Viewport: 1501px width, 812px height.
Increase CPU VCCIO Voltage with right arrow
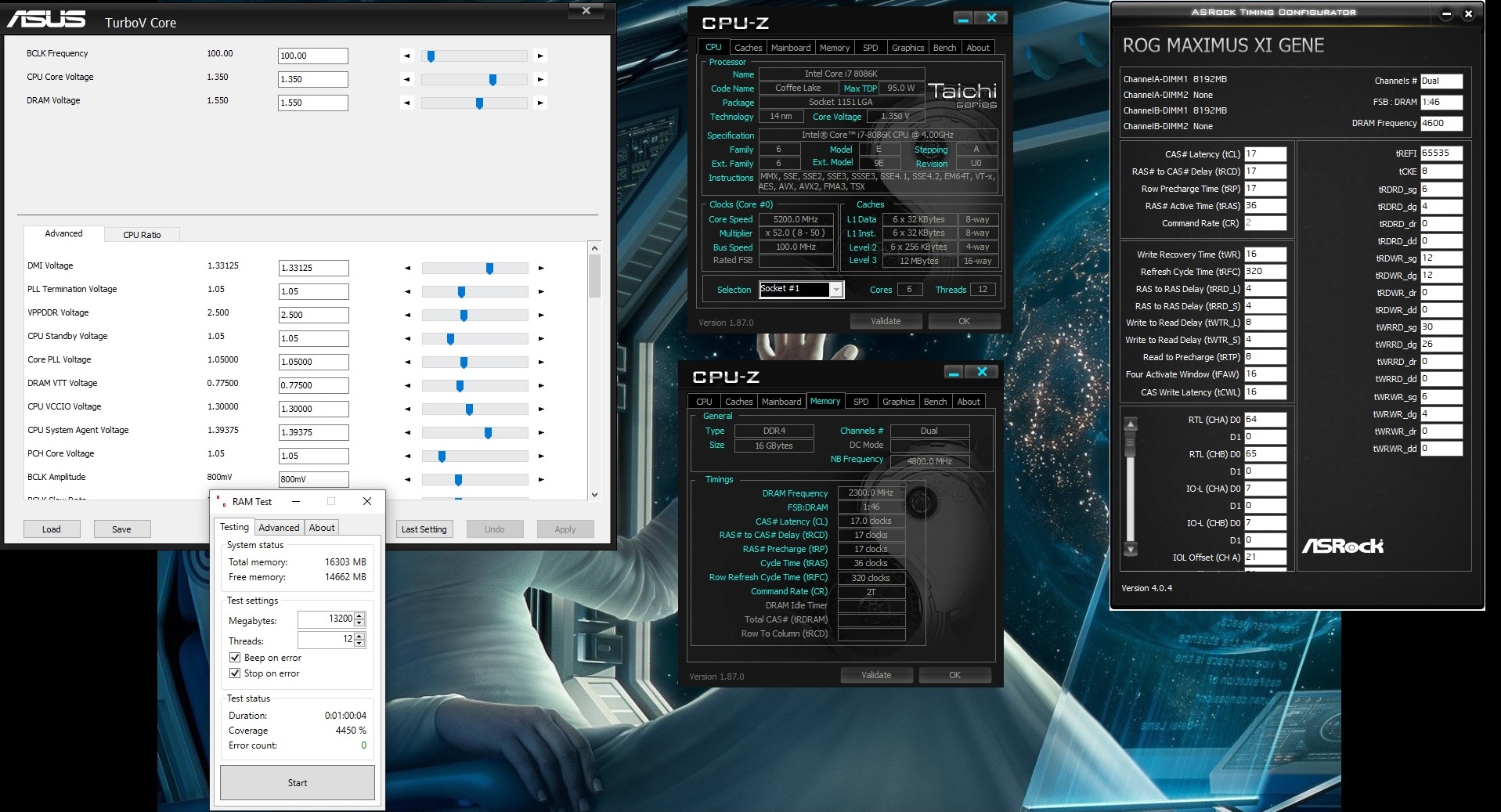pyautogui.click(x=541, y=409)
